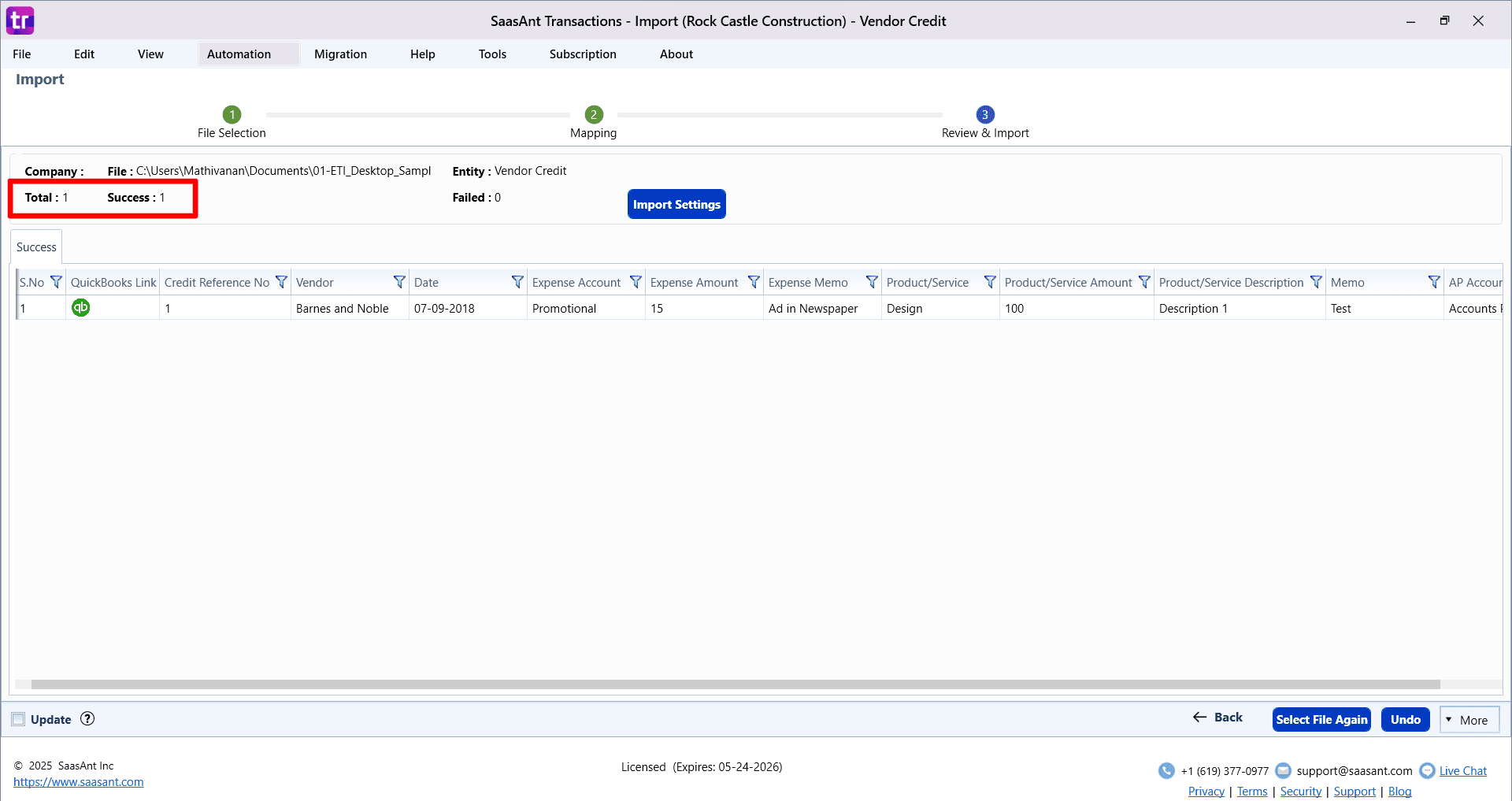Click the Live Chat bubble icon

click(1427, 770)
